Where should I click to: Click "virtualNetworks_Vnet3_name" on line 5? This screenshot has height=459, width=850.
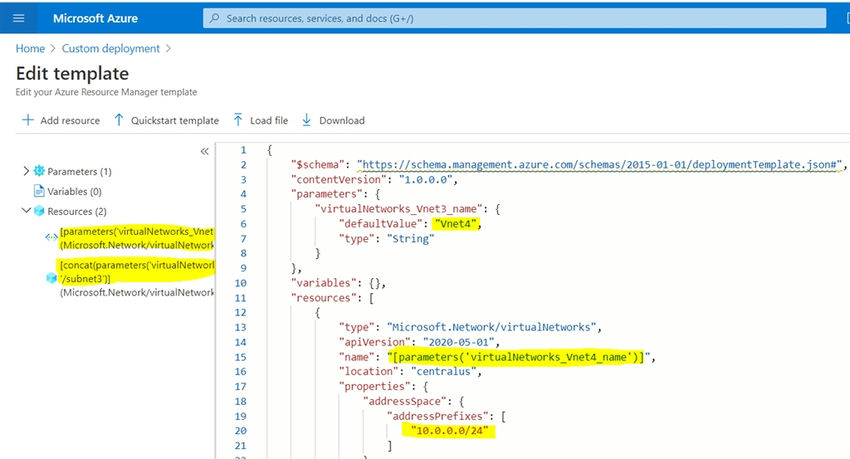coord(398,209)
